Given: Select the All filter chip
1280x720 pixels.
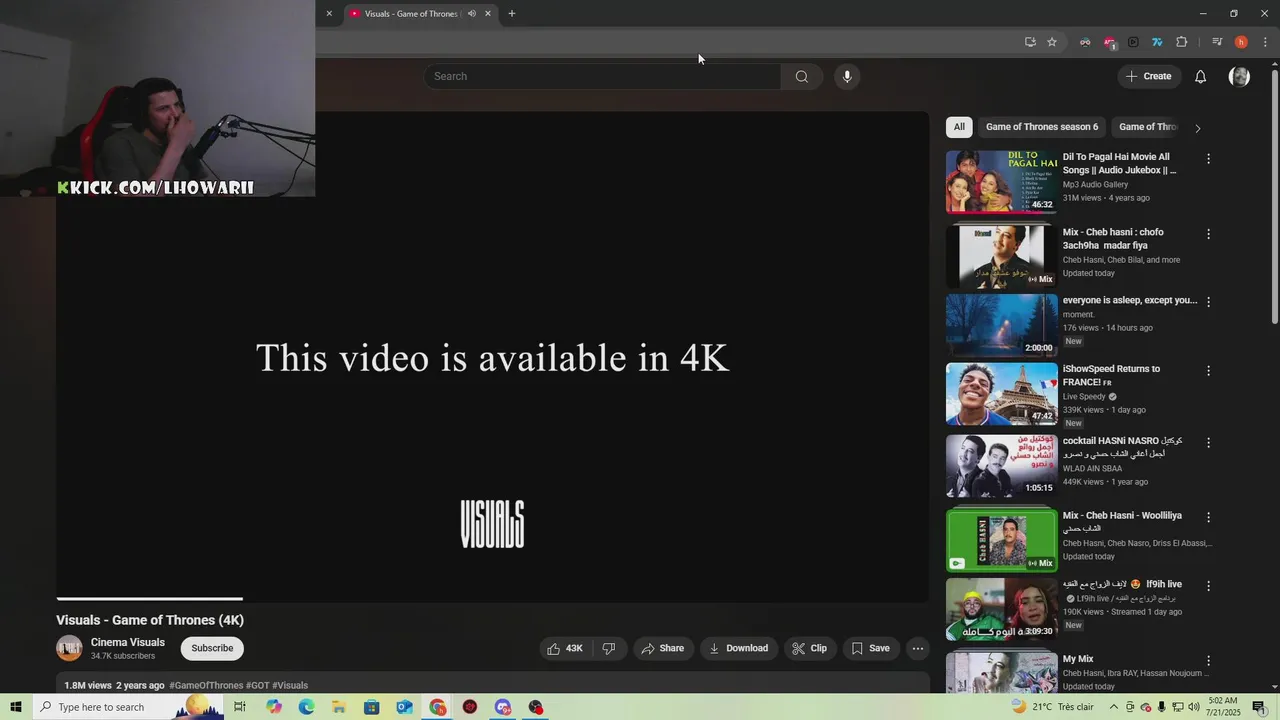Looking at the screenshot, I should [x=959, y=127].
